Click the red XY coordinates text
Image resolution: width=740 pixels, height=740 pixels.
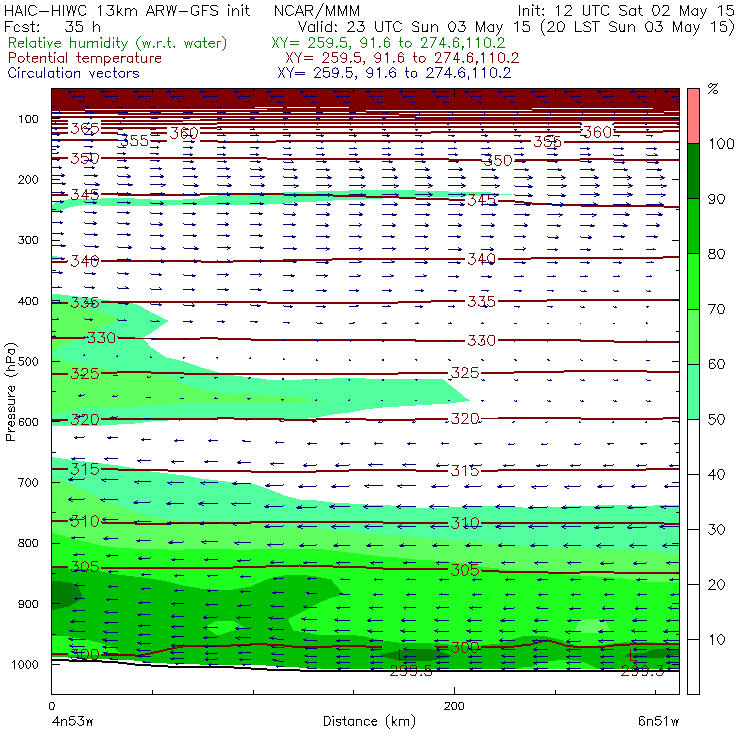point(402,58)
